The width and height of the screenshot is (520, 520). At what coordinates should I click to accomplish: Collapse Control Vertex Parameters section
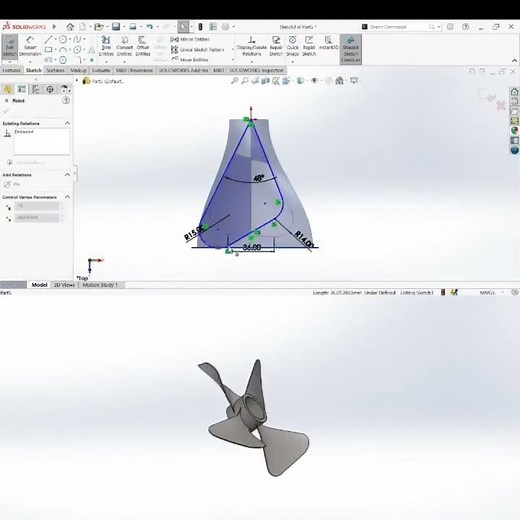67,197
